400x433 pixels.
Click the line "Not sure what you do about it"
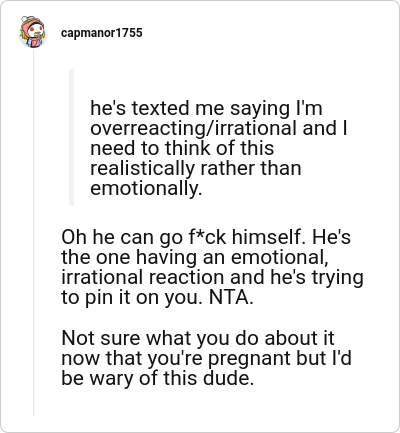coord(198,338)
